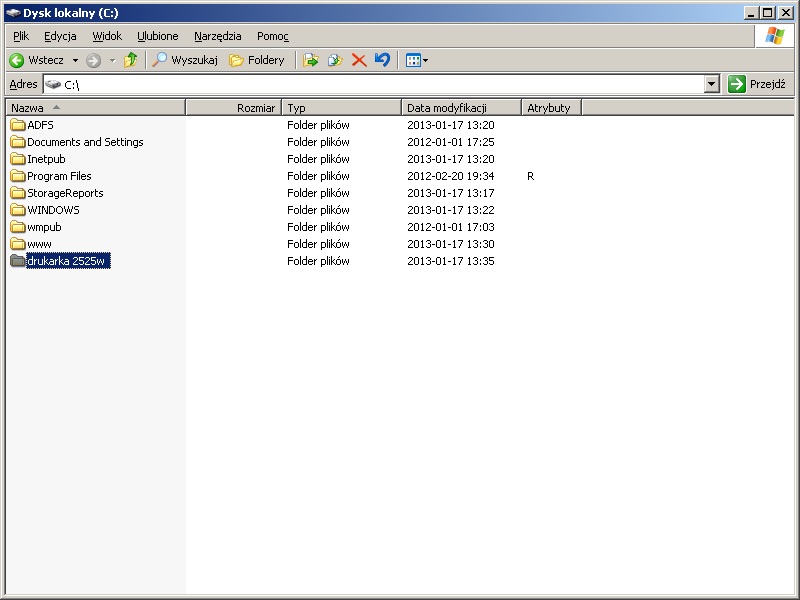Sort by Data modyfikacji column header
This screenshot has width=800, height=600.
click(460, 107)
